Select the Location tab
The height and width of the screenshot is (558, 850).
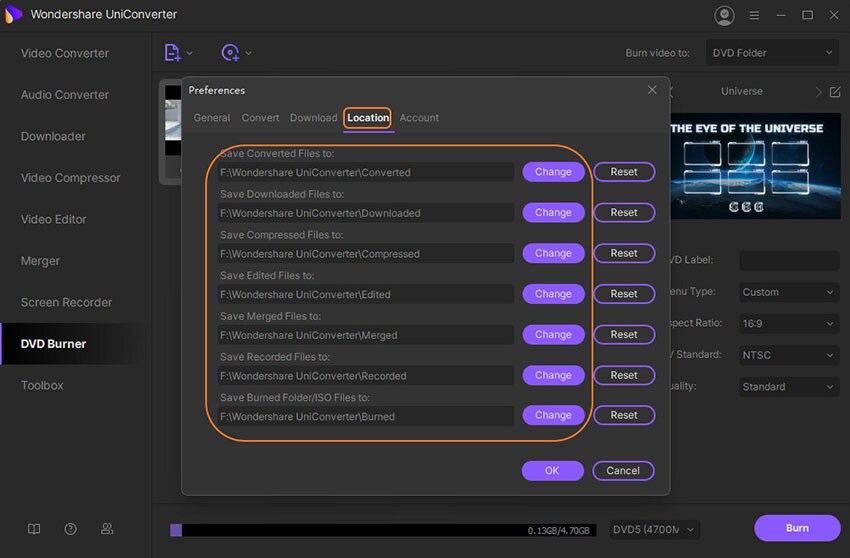coord(368,118)
